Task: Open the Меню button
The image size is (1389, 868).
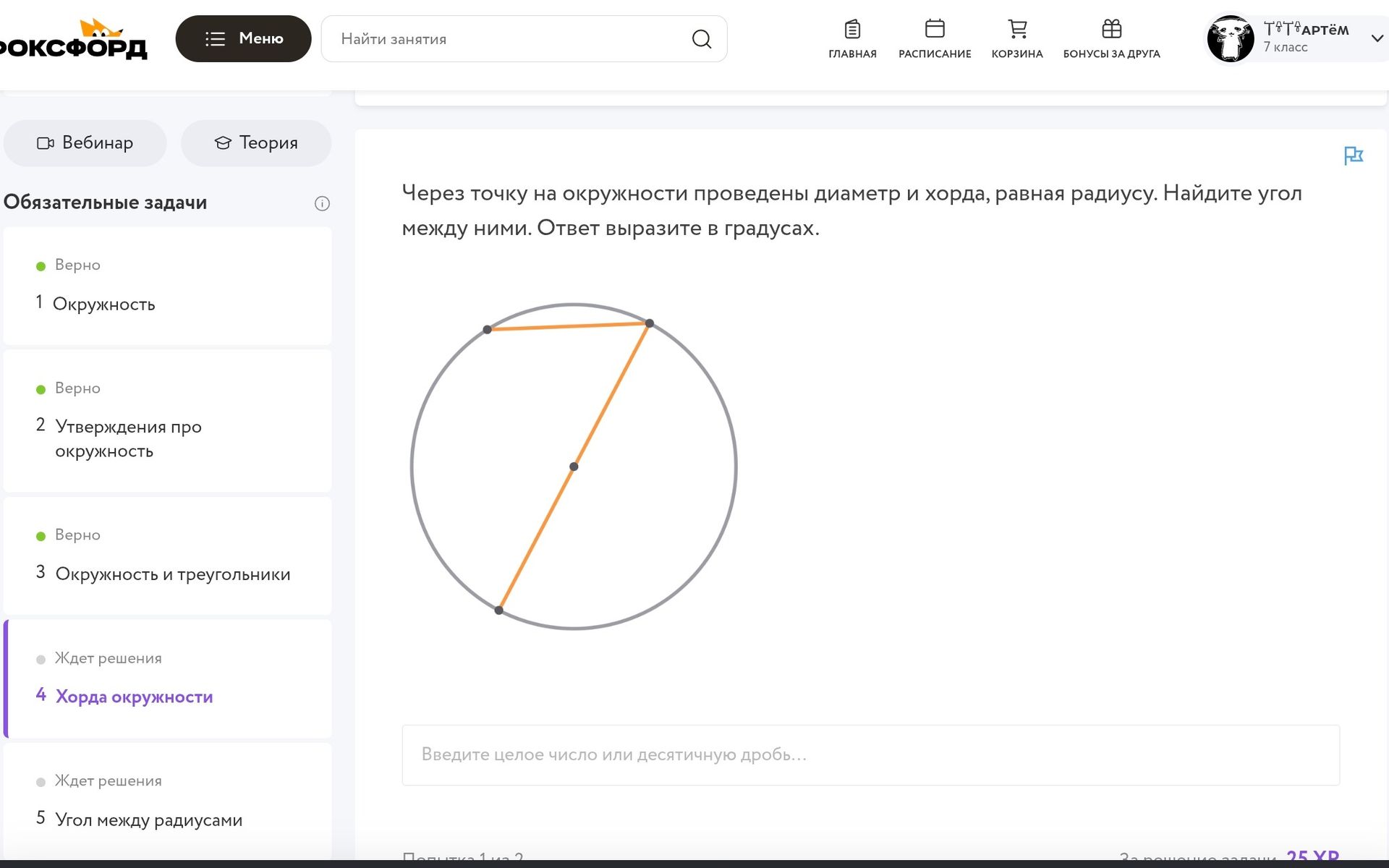Action: [x=243, y=38]
